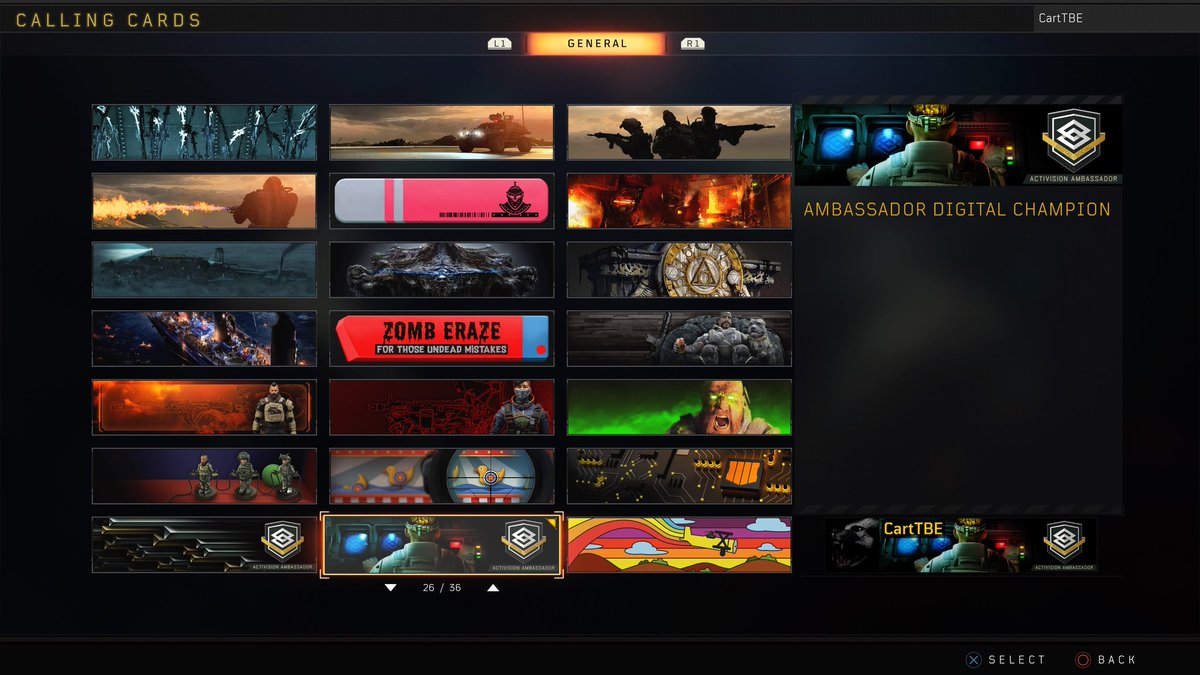This screenshot has width=1200, height=675.
Task: Select the ship with searchlight calling card
Action: pyautogui.click(x=204, y=270)
